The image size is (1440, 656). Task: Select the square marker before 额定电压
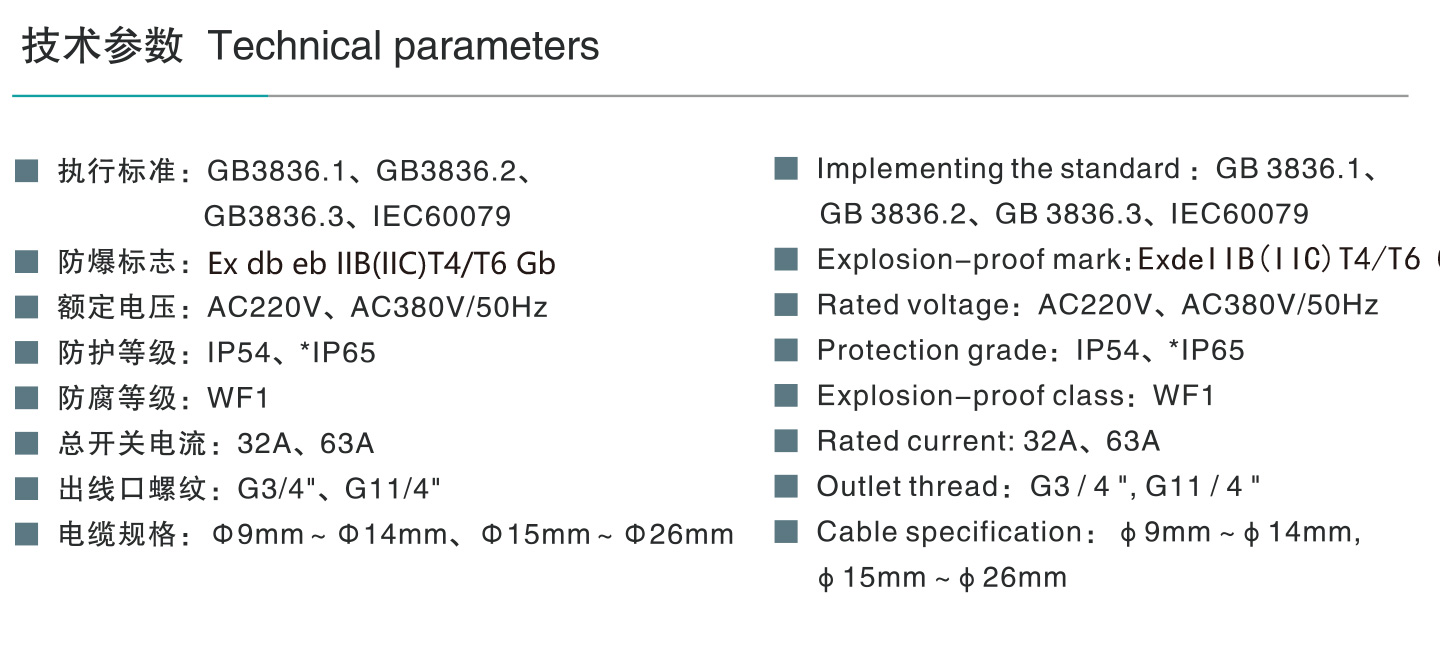pos(26,307)
